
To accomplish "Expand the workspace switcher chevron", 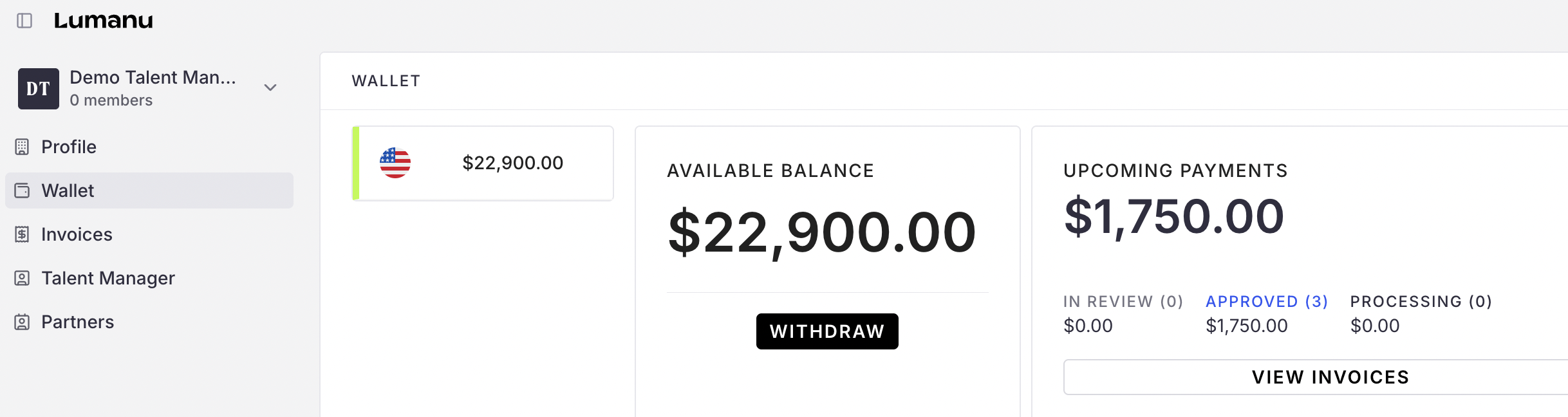I will (x=270, y=88).
